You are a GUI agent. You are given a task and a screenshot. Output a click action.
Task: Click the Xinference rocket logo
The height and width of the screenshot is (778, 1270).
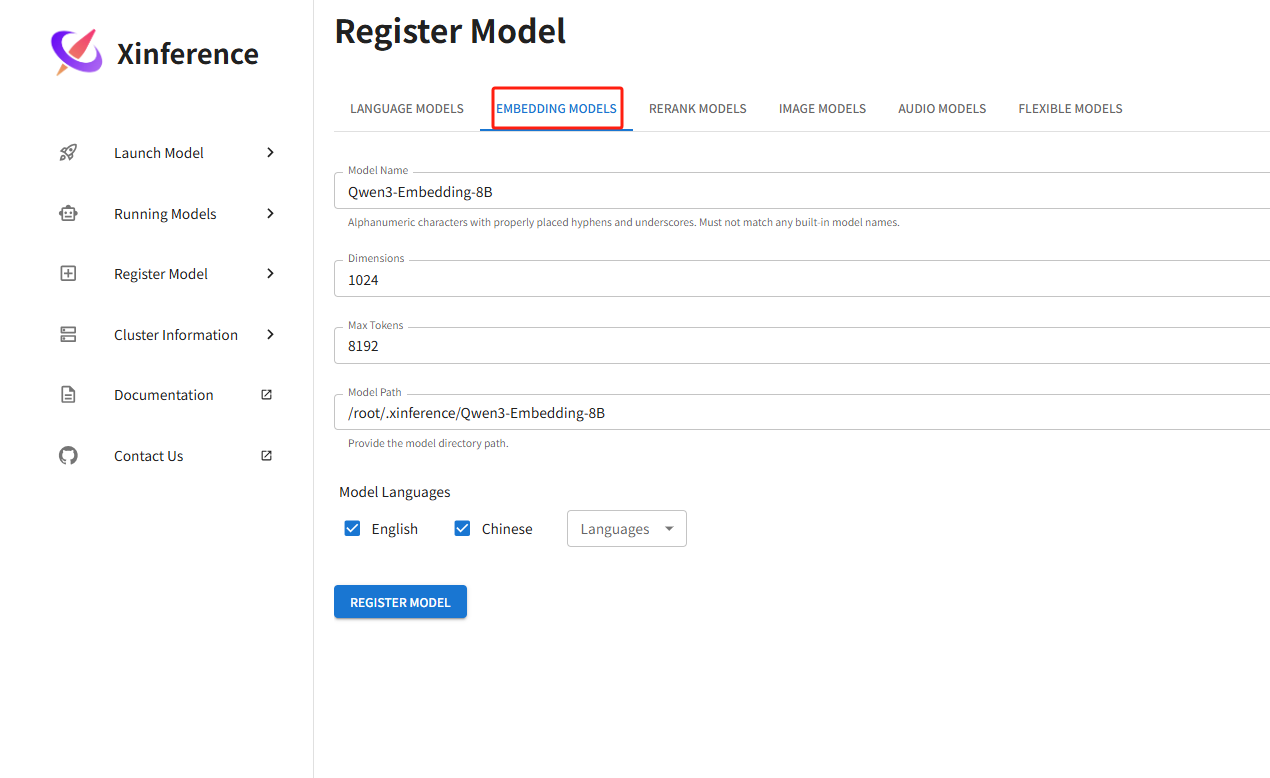click(77, 53)
